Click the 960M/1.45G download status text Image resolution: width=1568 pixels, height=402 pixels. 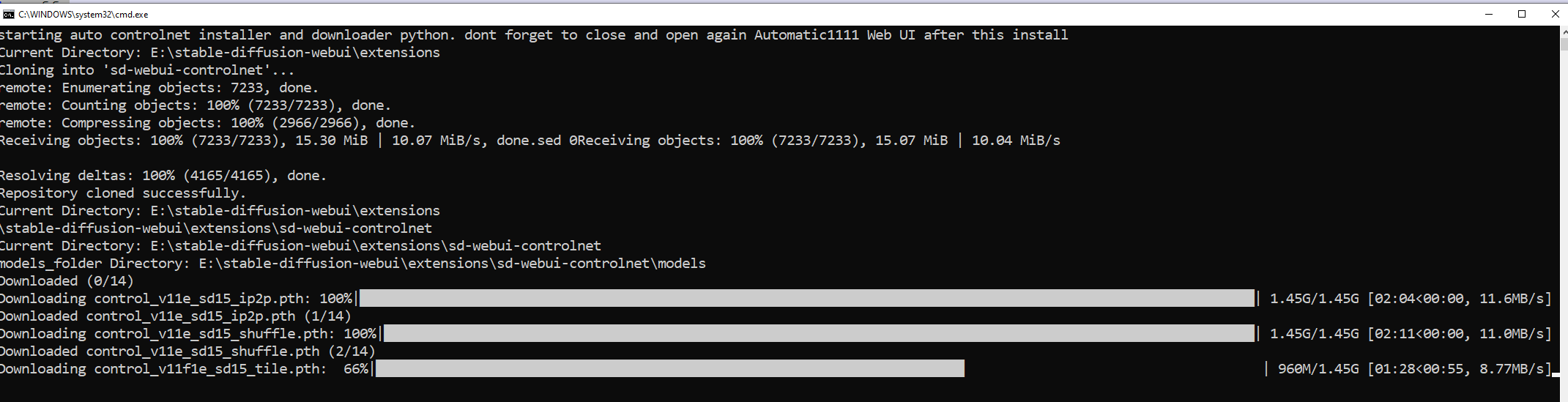click(1318, 368)
